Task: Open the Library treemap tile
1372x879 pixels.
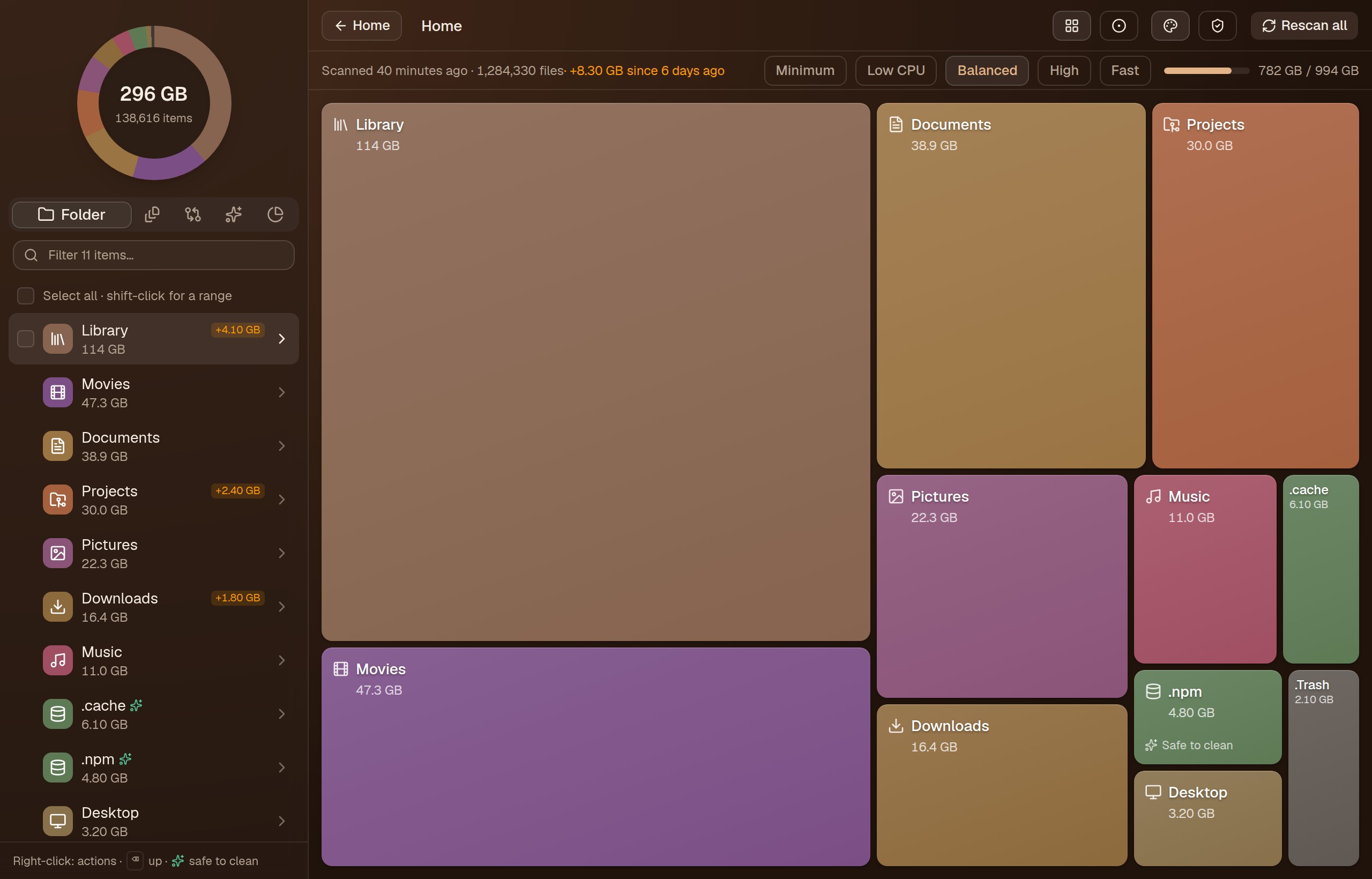Action: (x=595, y=371)
